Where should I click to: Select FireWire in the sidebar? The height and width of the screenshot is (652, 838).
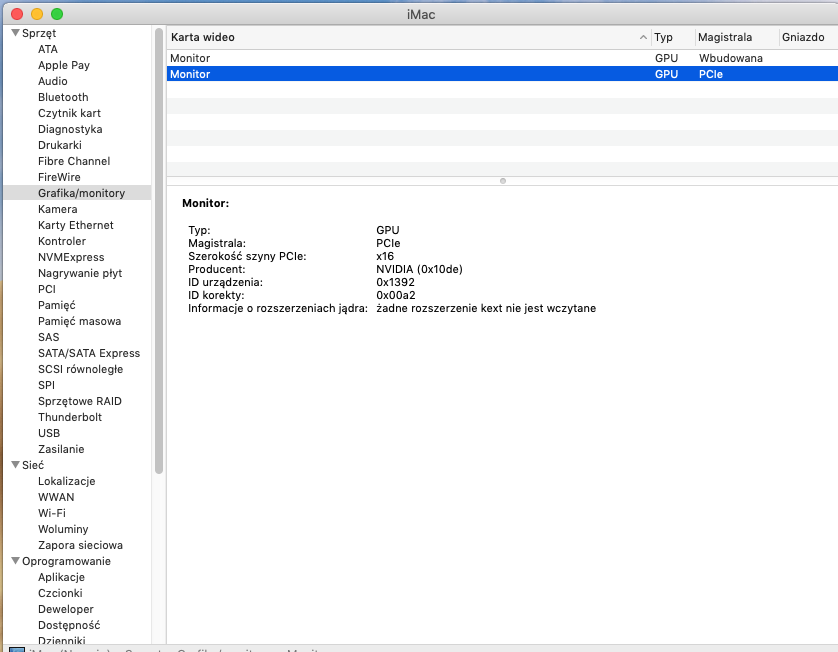click(59, 177)
